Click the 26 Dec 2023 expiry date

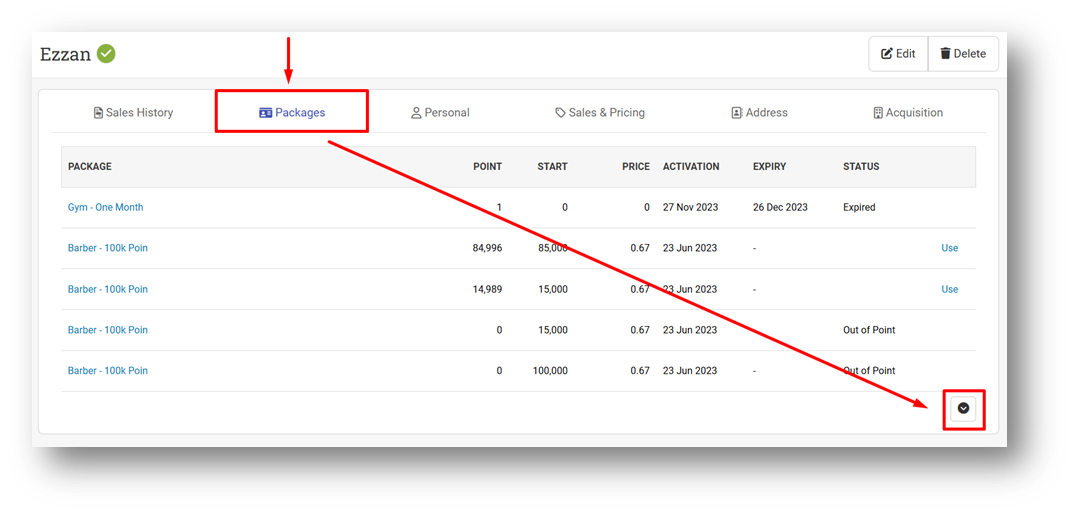(780, 207)
